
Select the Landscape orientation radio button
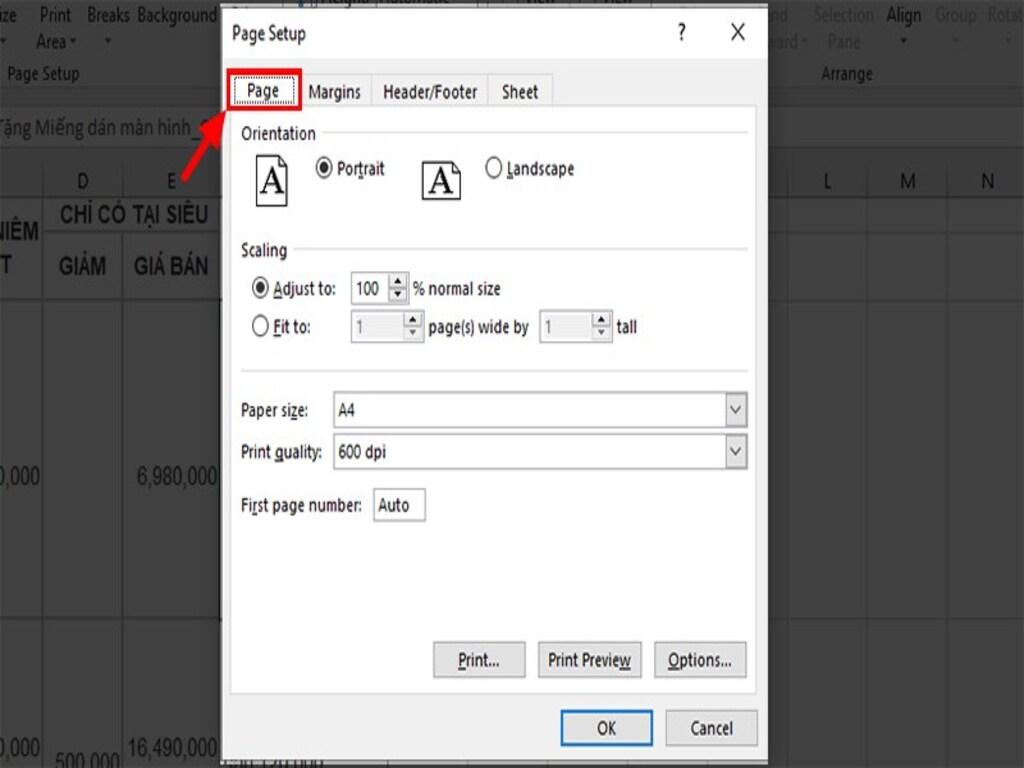[x=494, y=168]
